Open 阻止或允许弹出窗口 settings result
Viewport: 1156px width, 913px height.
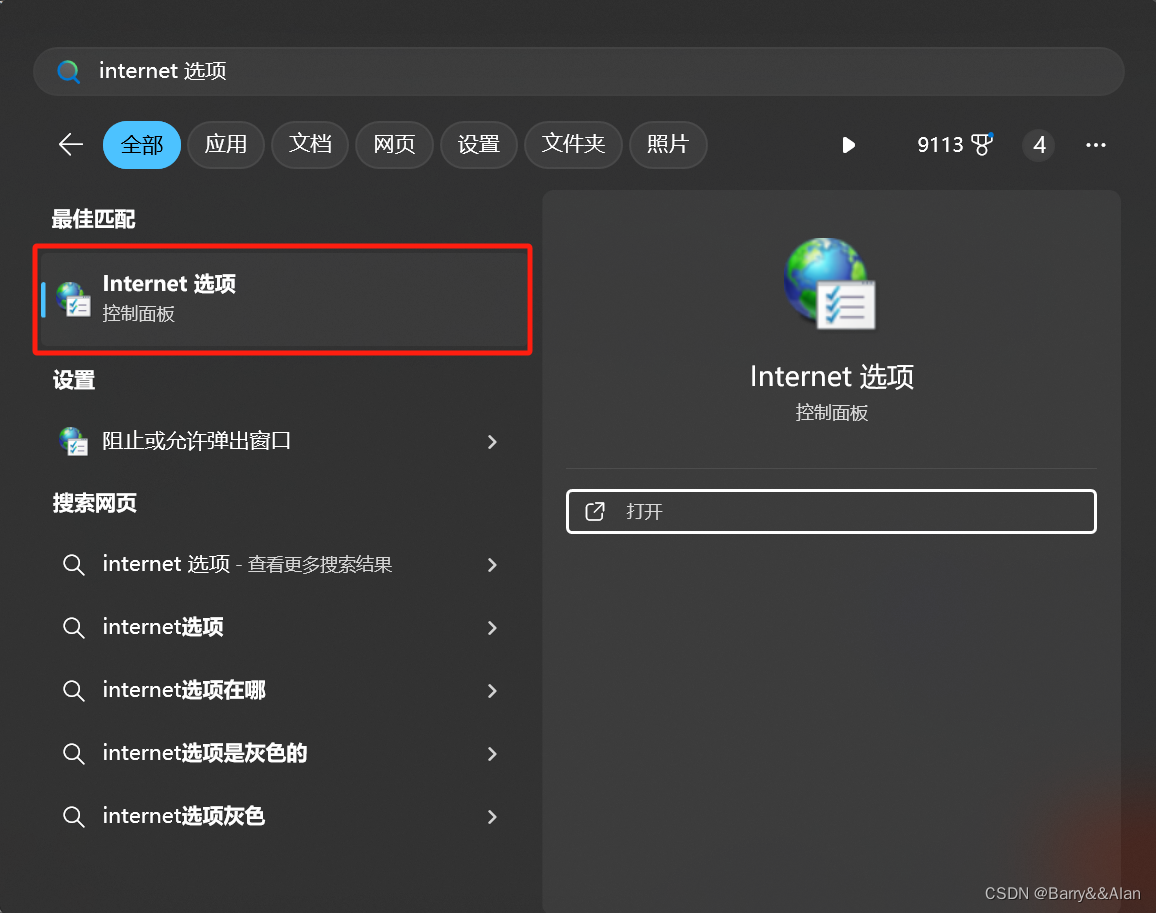(283, 441)
